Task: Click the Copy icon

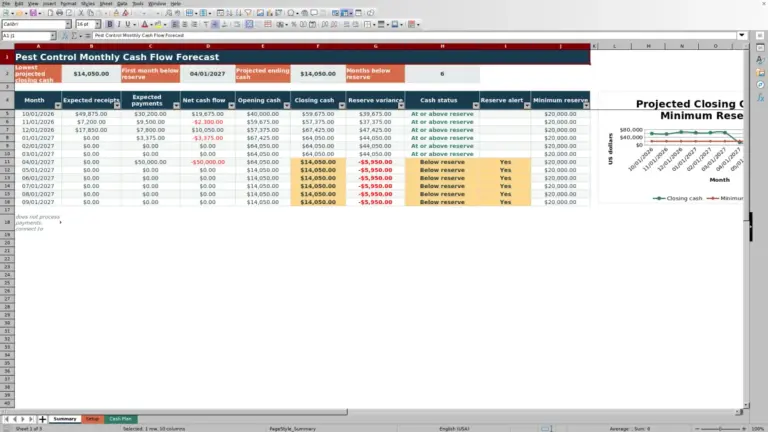Action: pos(91,13)
